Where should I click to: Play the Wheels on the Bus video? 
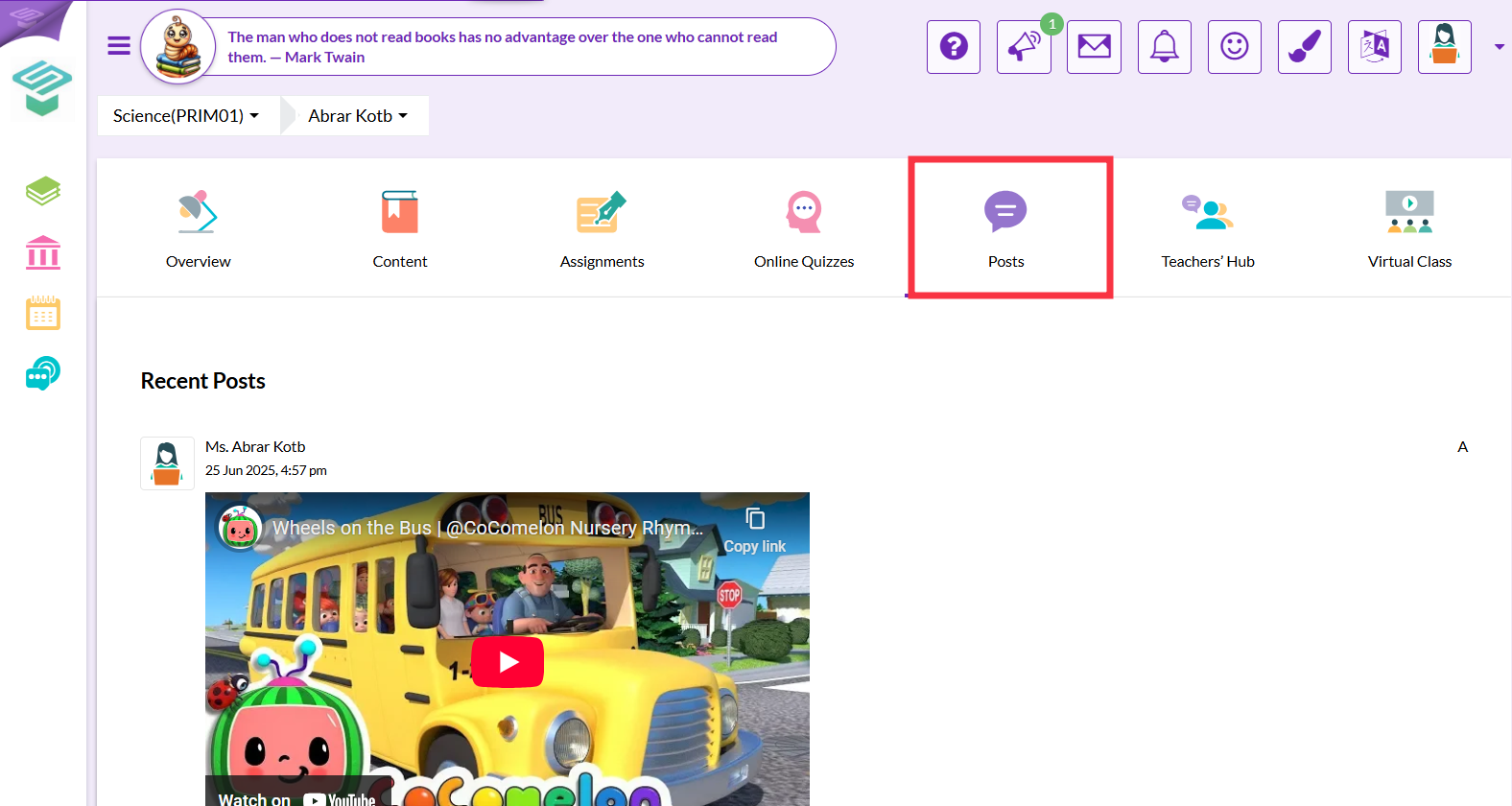(508, 662)
